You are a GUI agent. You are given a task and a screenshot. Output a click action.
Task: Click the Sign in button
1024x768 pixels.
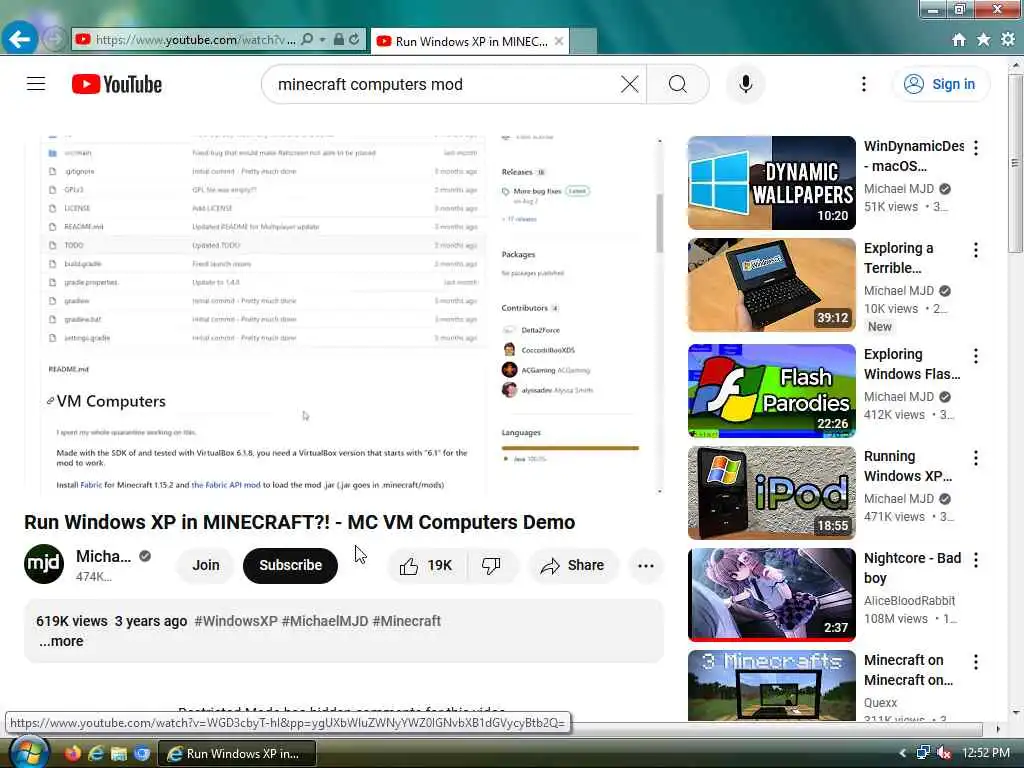click(x=940, y=84)
